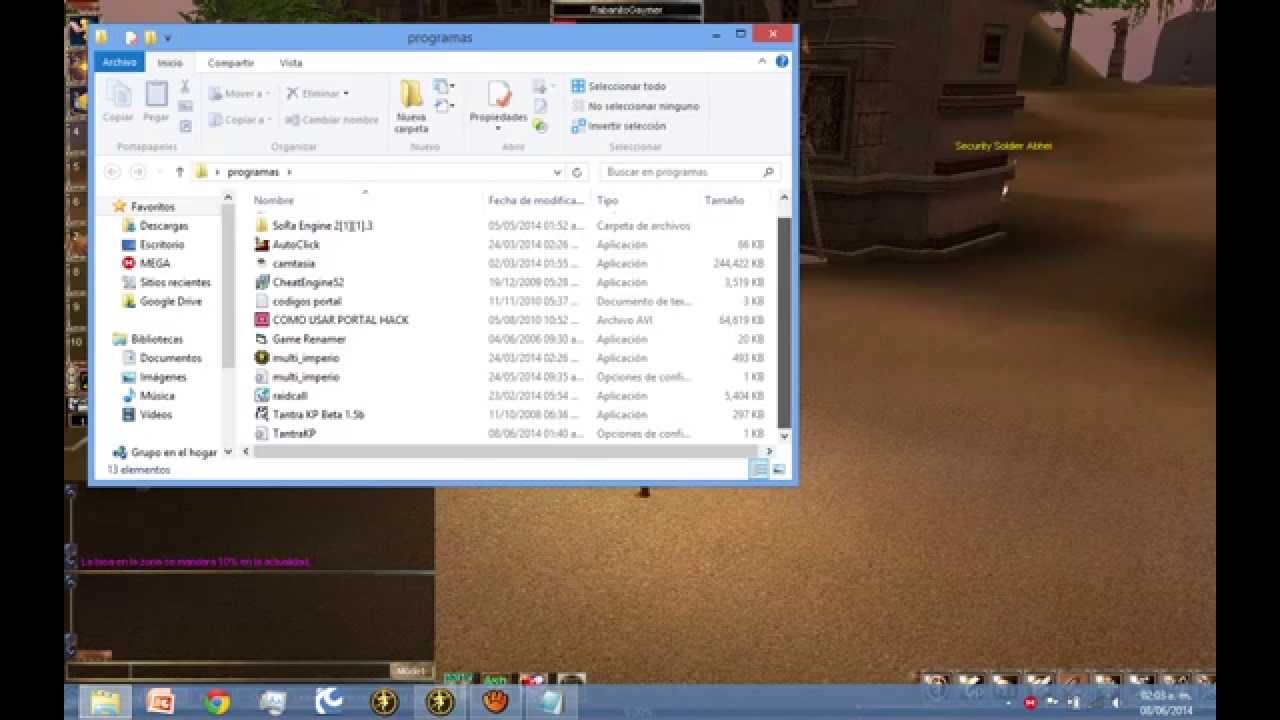Click No seleccionar ninguno
The width and height of the screenshot is (1280, 720).
tap(635, 106)
